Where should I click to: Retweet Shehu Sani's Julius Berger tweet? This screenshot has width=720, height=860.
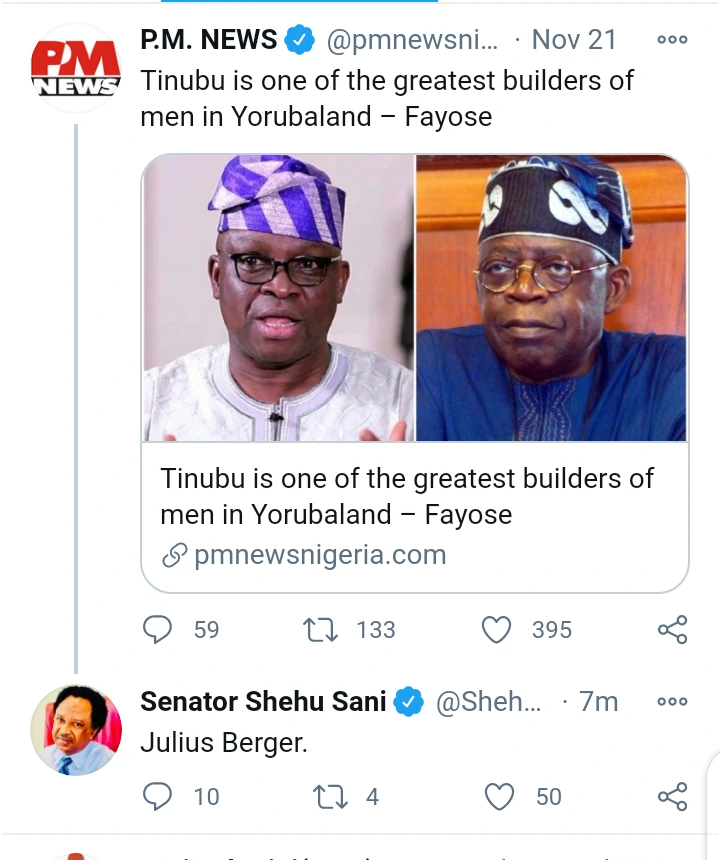click(329, 796)
